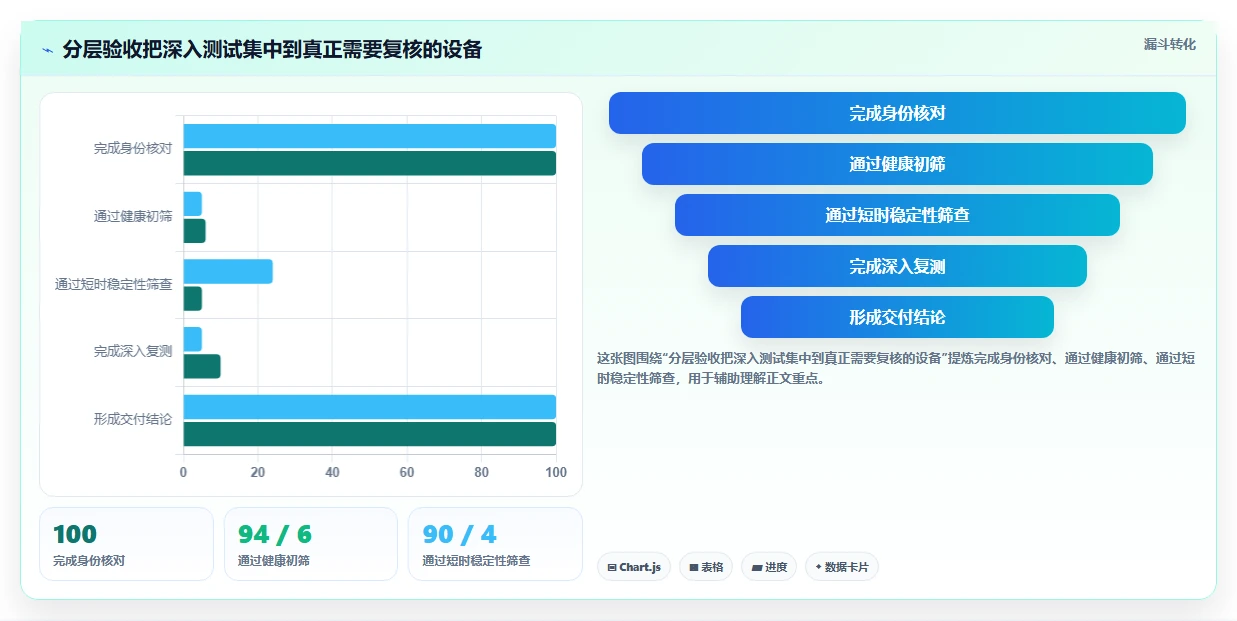Click the light blue bar for 通过健康初筛
The width and height of the screenshot is (1237, 621).
coord(192,204)
